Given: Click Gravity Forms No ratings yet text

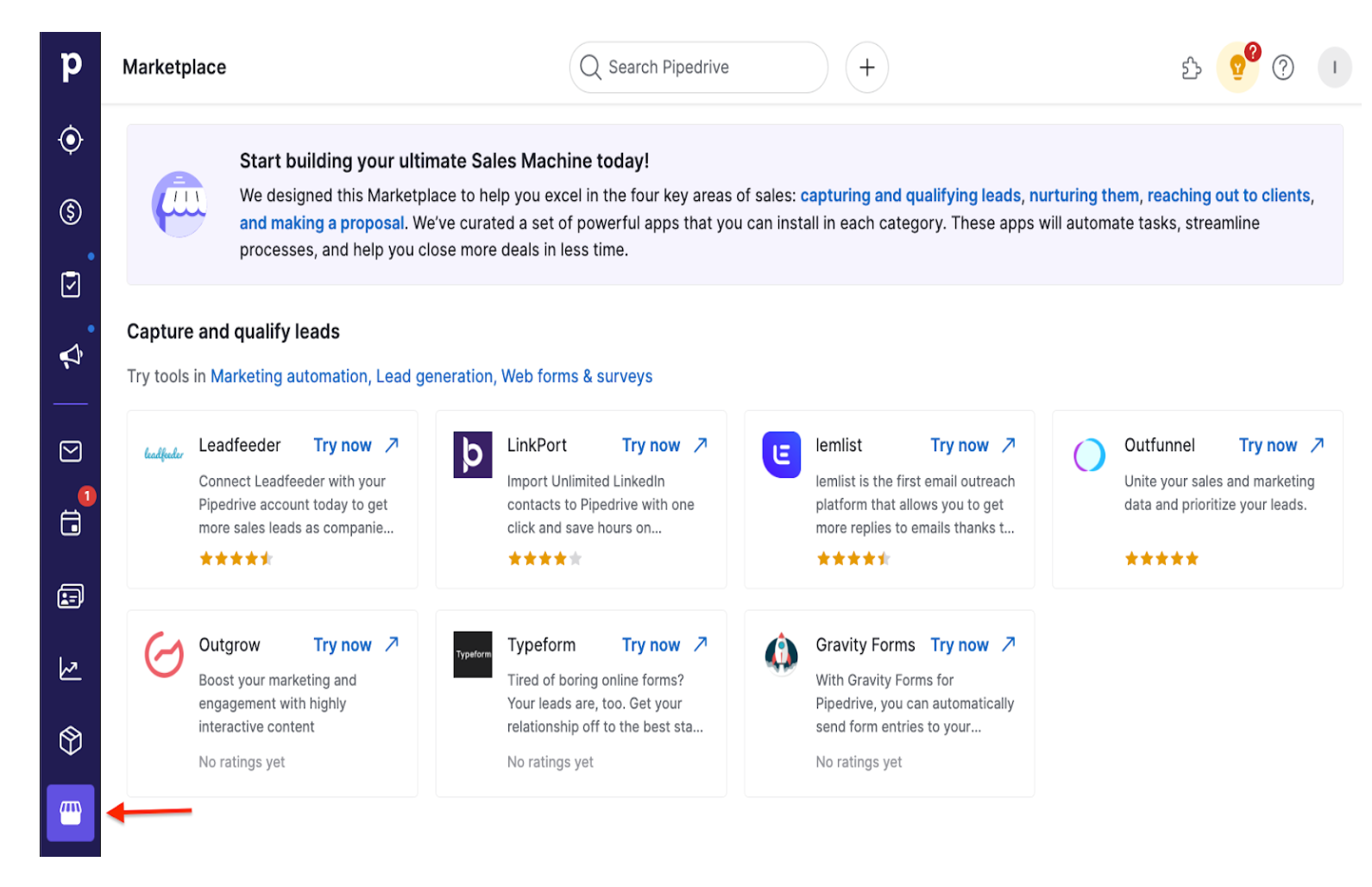Looking at the screenshot, I should click(x=859, y=762).
